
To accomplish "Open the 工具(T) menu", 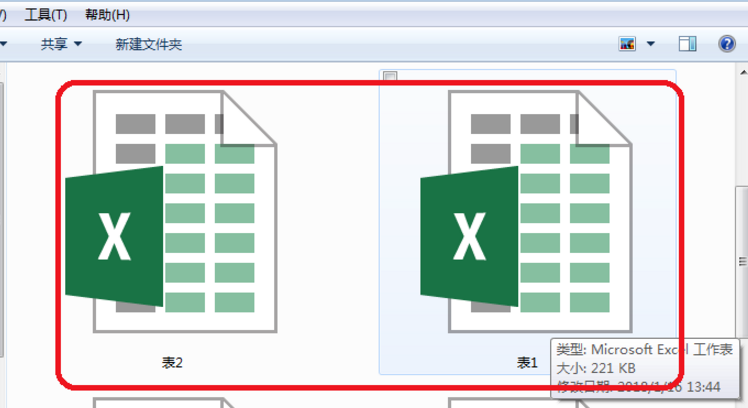I will click(x=46, y=15).
